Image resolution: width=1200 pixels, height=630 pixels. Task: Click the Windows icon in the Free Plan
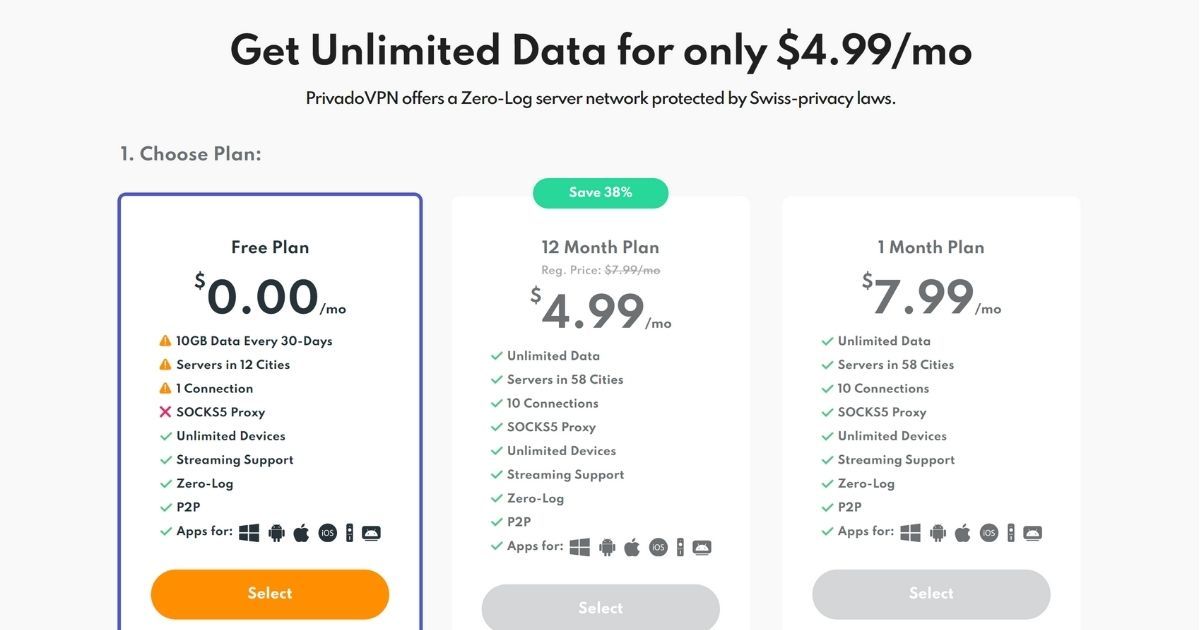click(249, 532)
